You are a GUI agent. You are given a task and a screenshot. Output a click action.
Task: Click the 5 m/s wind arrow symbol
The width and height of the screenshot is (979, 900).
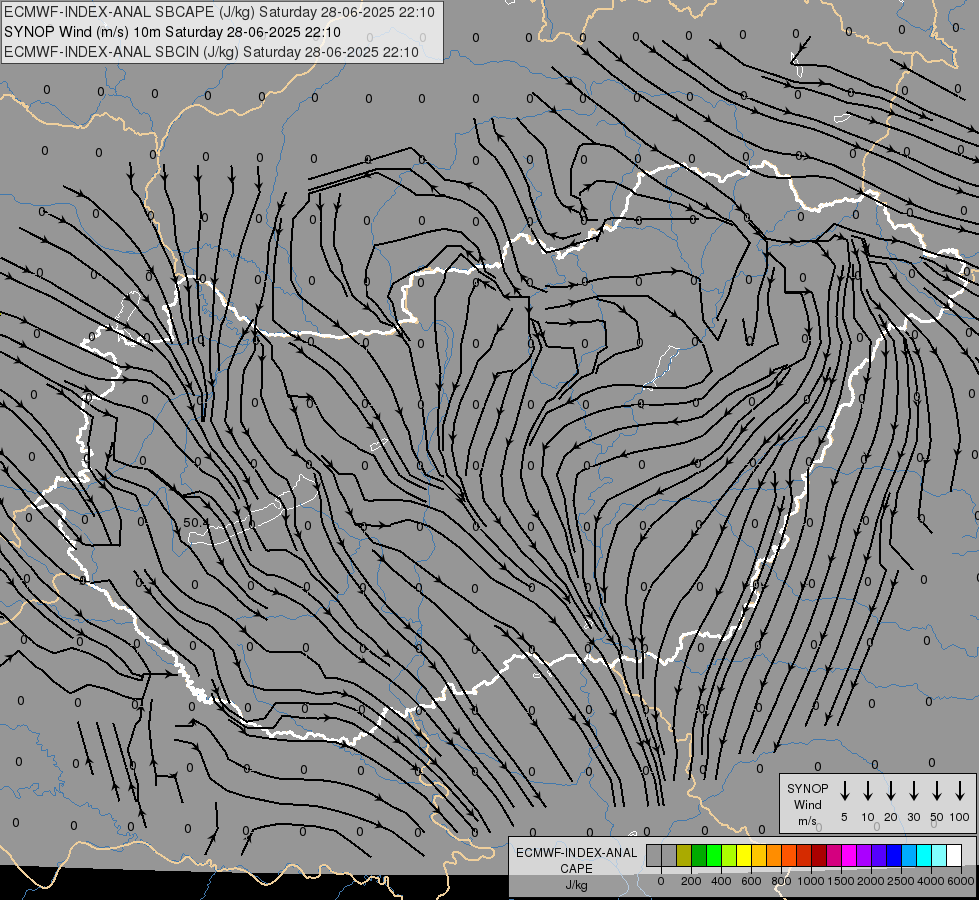point(845,791)
